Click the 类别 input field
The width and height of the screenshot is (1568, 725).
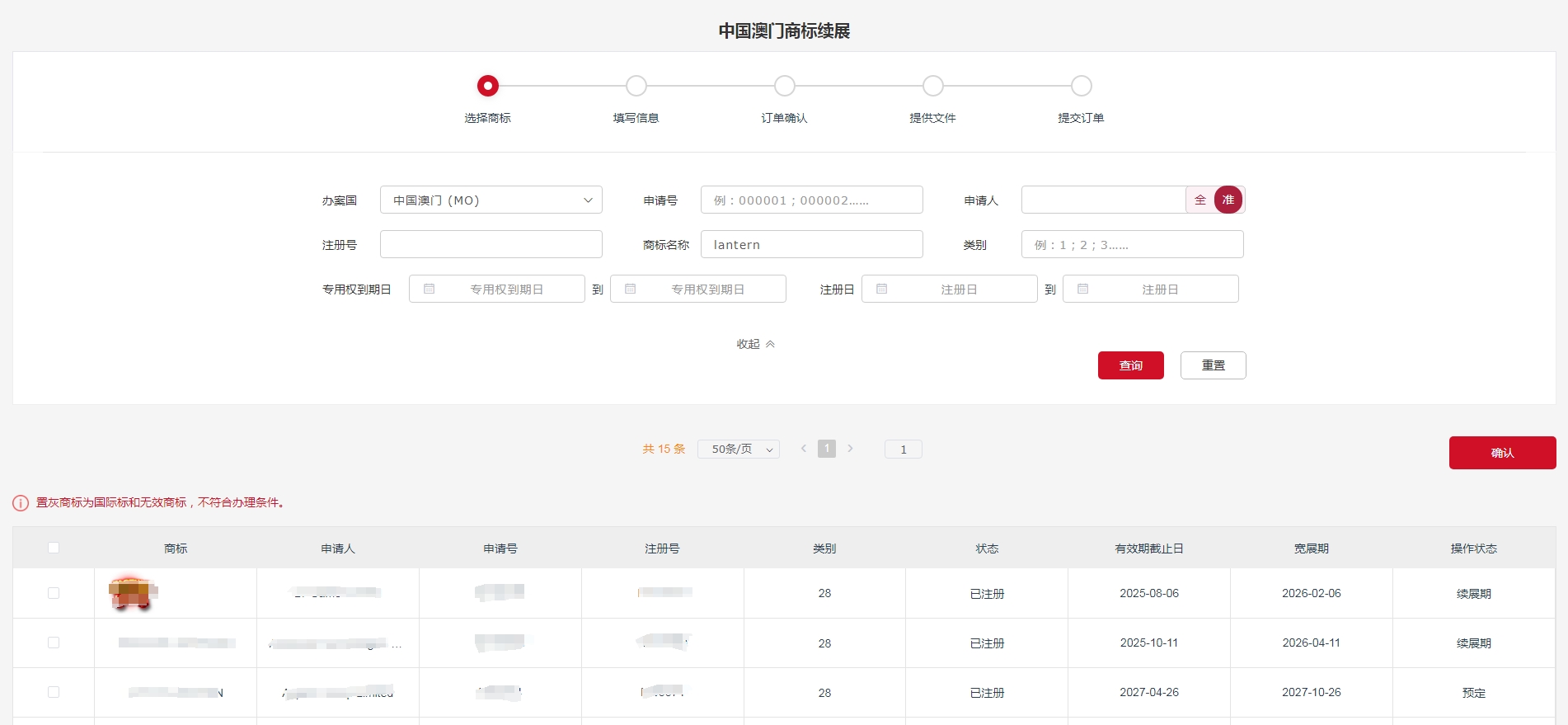(x=1133, y=244)
